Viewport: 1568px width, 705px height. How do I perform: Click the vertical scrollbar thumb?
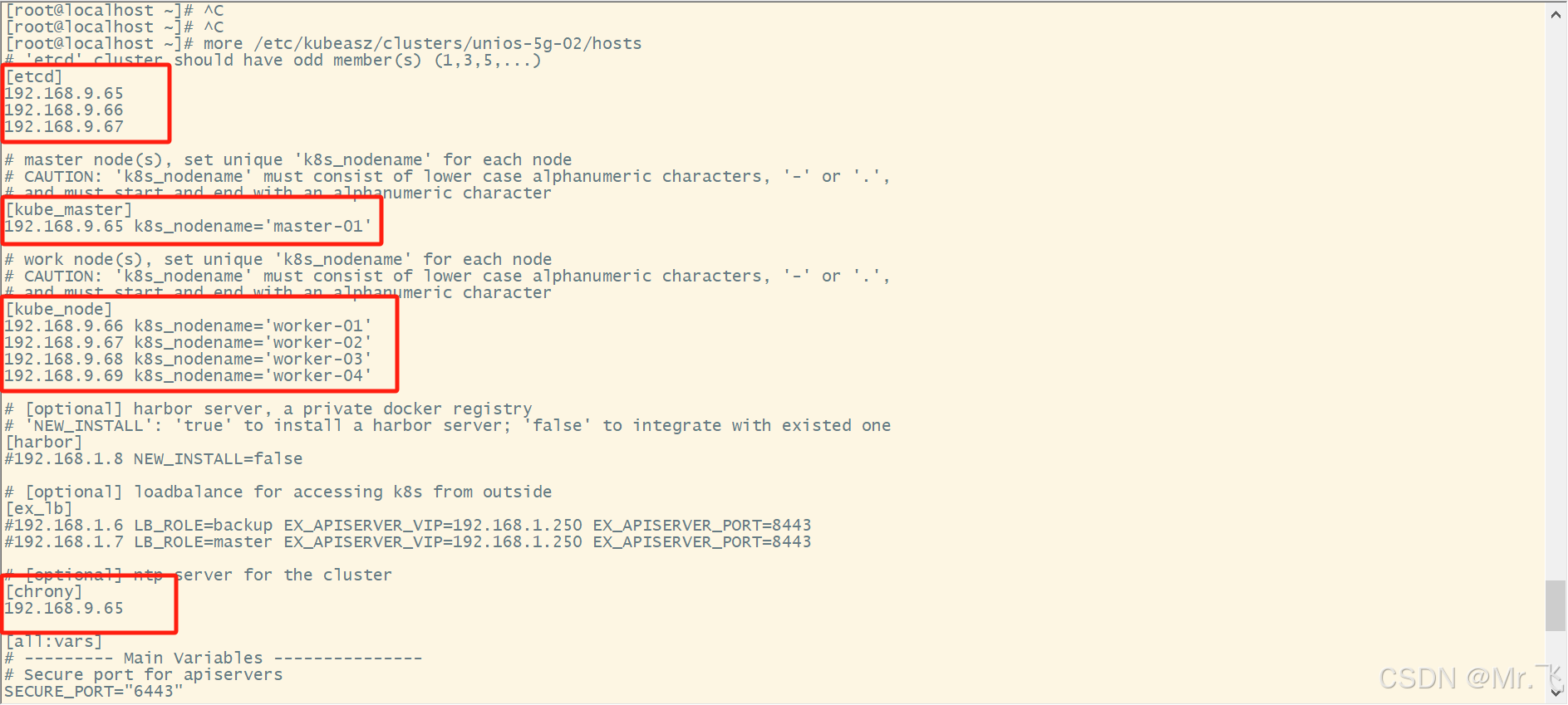[x=1556, y=606]
